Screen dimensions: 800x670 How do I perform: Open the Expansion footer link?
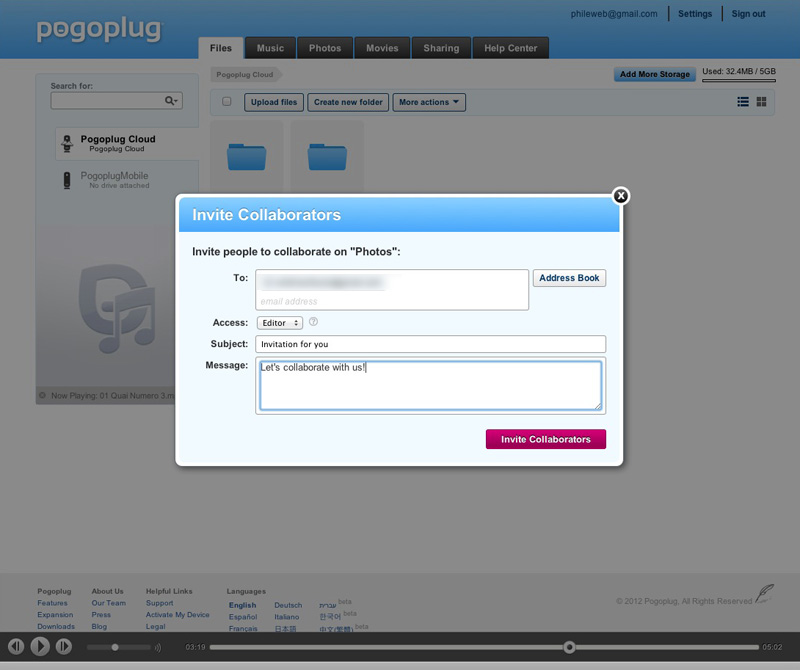pyautogui.click(x=55, y=615)
